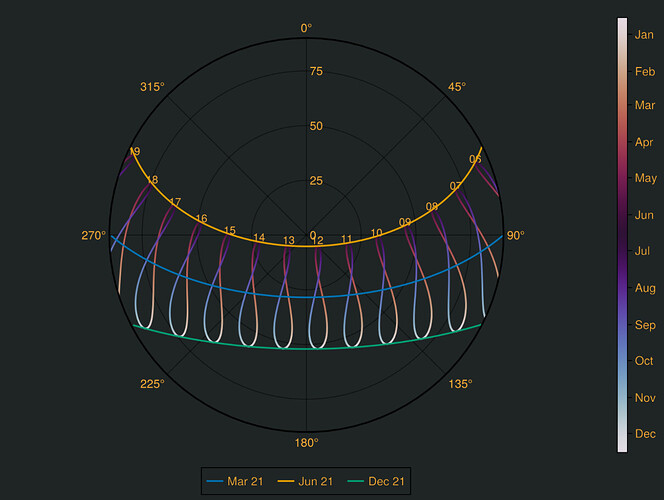Click the hour 12 analemma label
This screenshot has height=500, width=664.
tap(318, 240)
